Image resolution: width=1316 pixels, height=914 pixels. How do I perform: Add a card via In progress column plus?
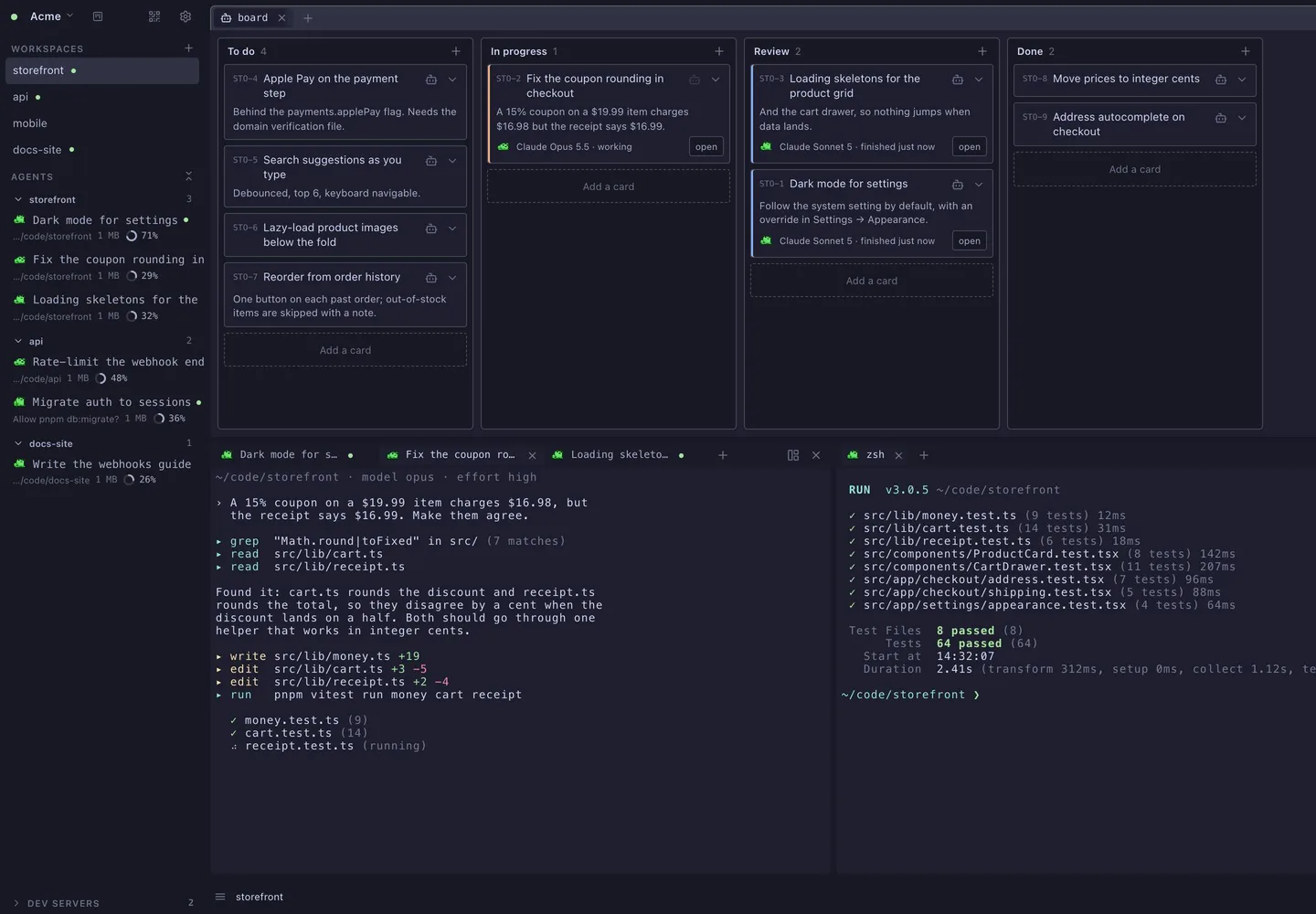(719, 51)
